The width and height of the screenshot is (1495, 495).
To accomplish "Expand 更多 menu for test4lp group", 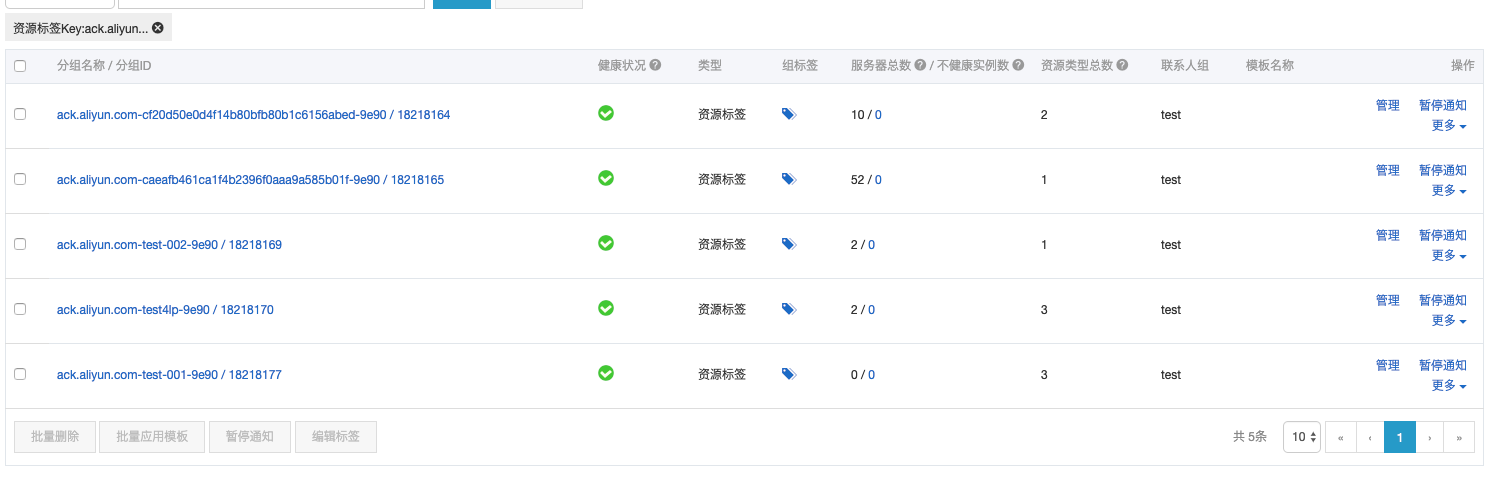I will tap(1449, 321).
